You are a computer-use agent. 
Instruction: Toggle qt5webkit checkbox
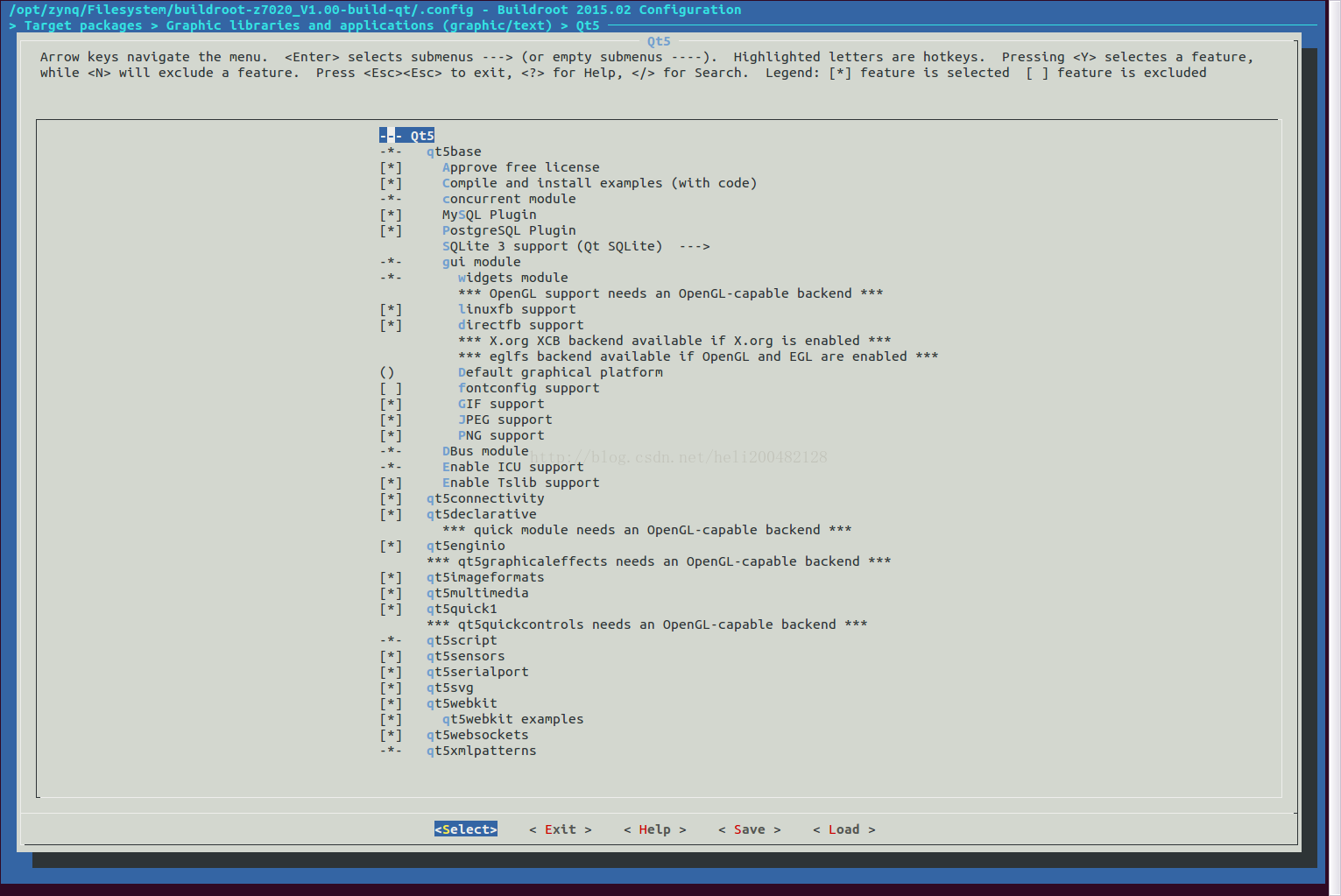(391, 703)
